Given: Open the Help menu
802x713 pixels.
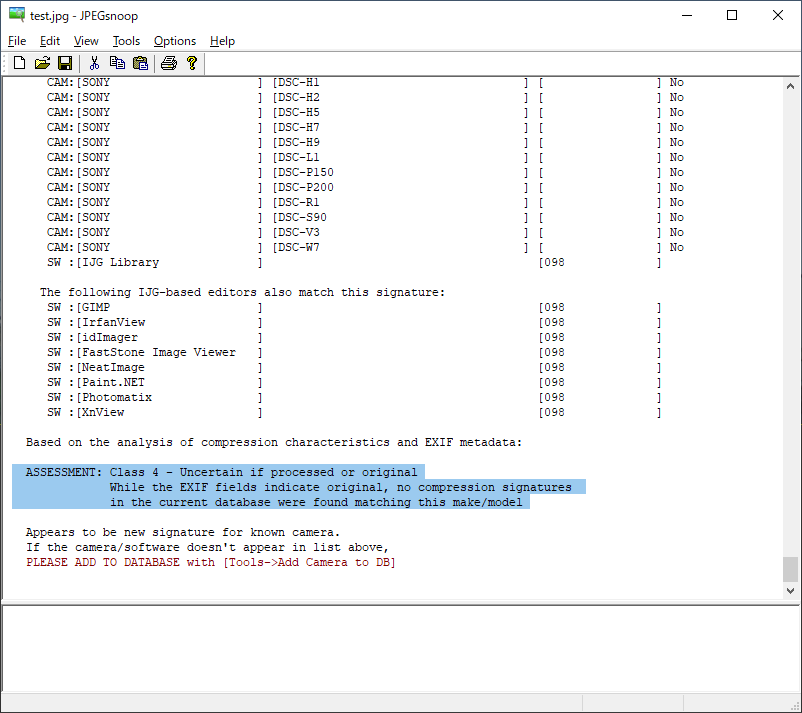Looking at the screenshot, I should tap(222, 41).
